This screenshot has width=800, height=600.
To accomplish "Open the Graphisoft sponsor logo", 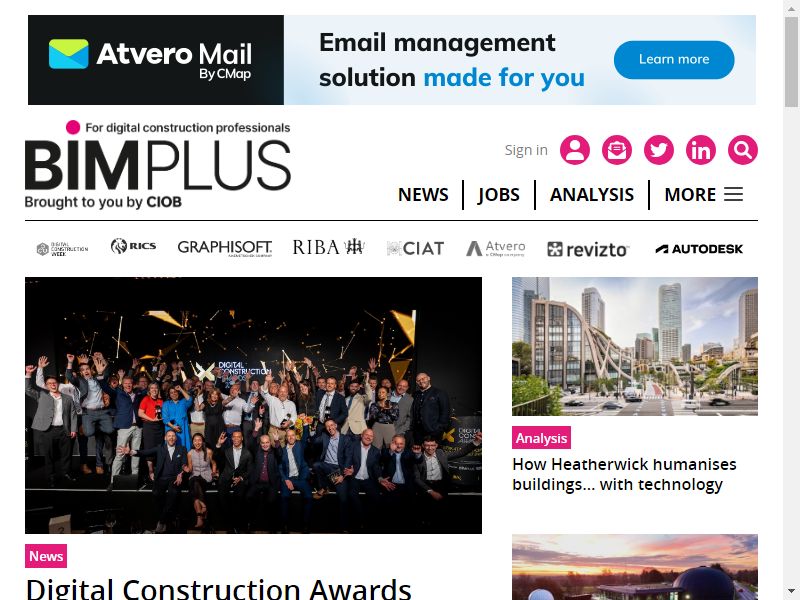I will pos(224,248).
